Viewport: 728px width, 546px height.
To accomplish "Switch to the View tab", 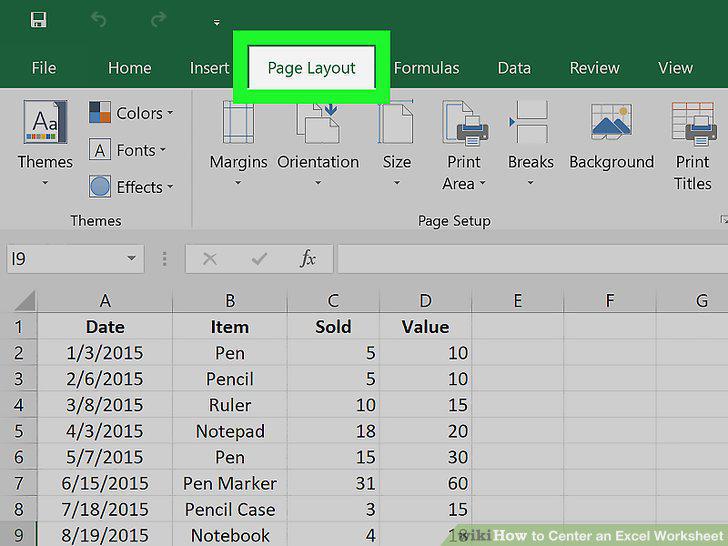I will click(675, 68).
